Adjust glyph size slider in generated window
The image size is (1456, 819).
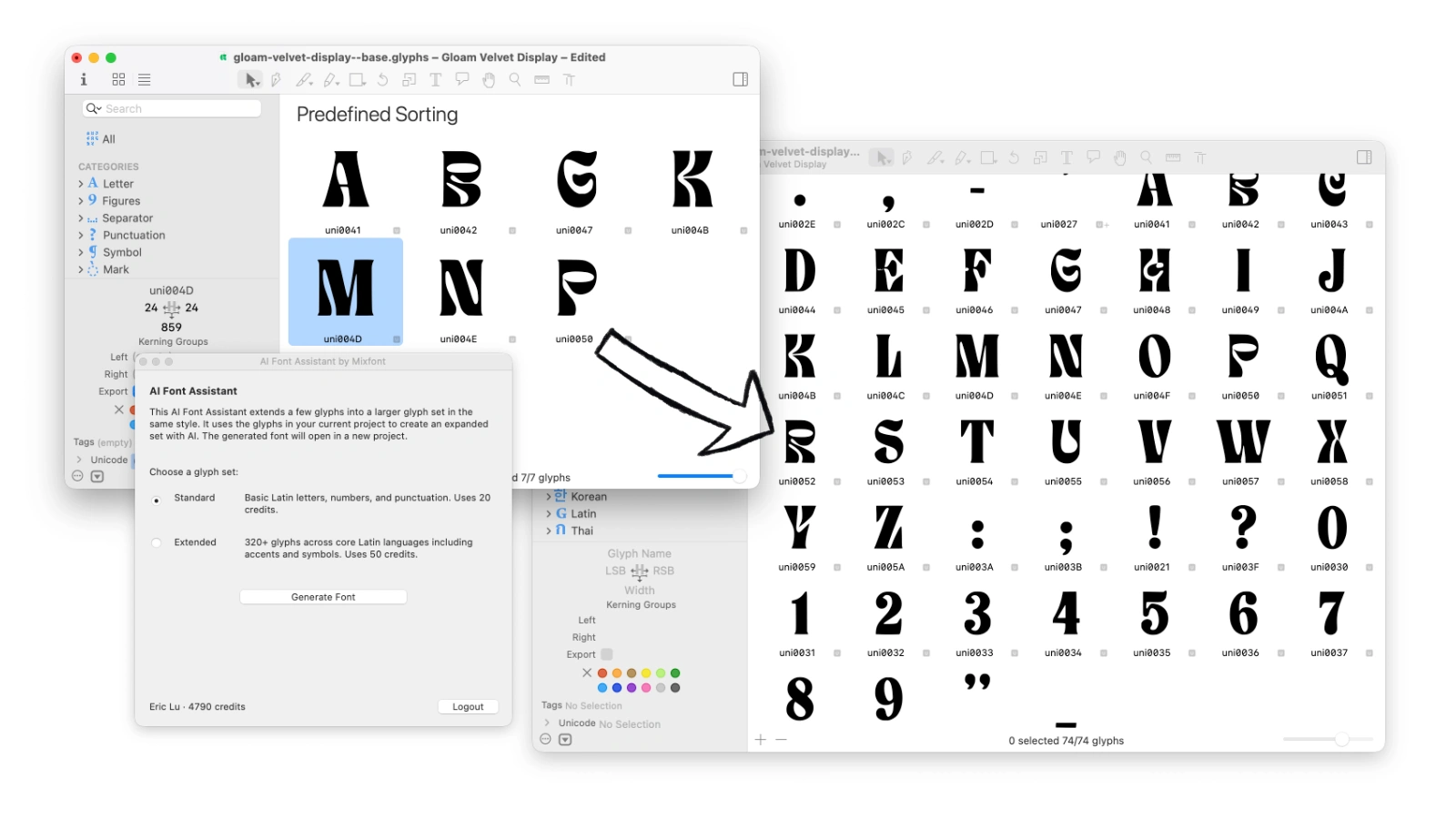[x=1341, y=740]
